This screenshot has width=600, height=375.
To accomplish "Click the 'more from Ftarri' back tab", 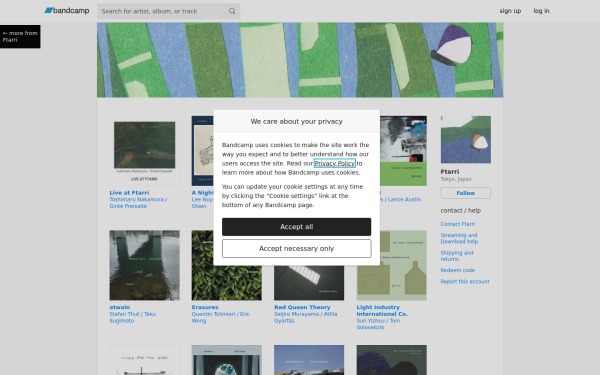I will [20, 36].
